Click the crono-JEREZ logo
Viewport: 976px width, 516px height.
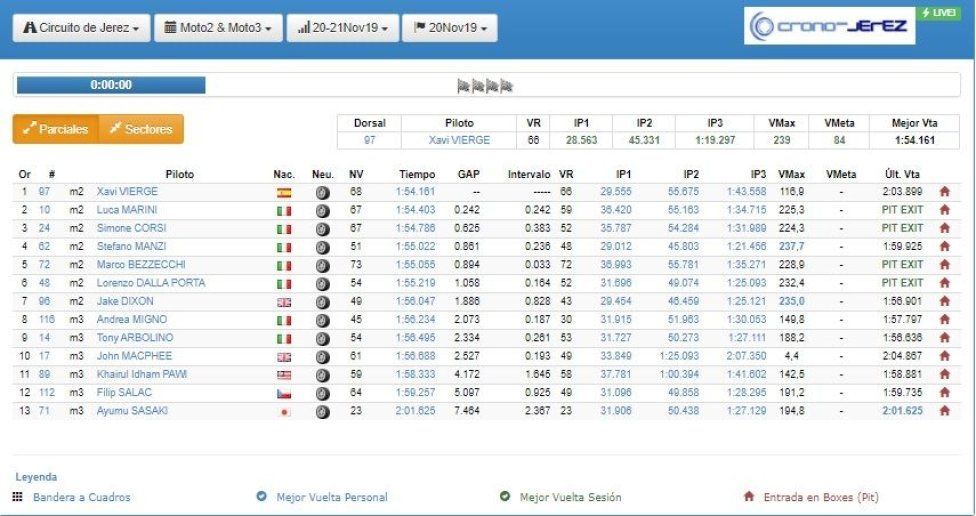click(x=829, y=26)
